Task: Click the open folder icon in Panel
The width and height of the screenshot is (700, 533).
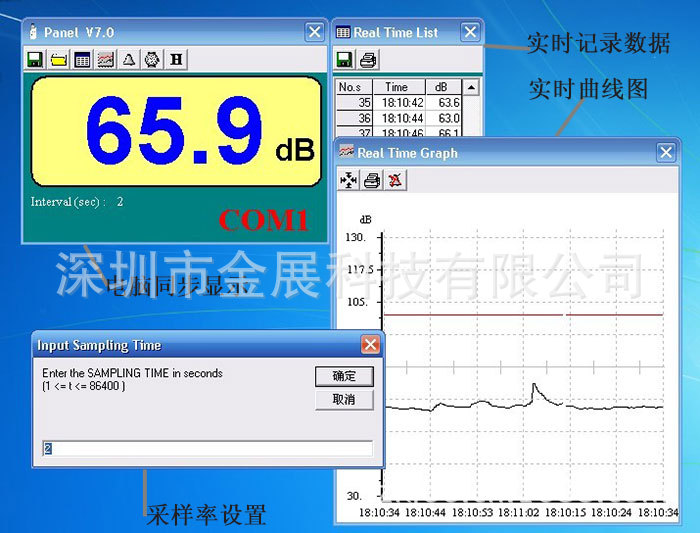Action: coord(59,59)
